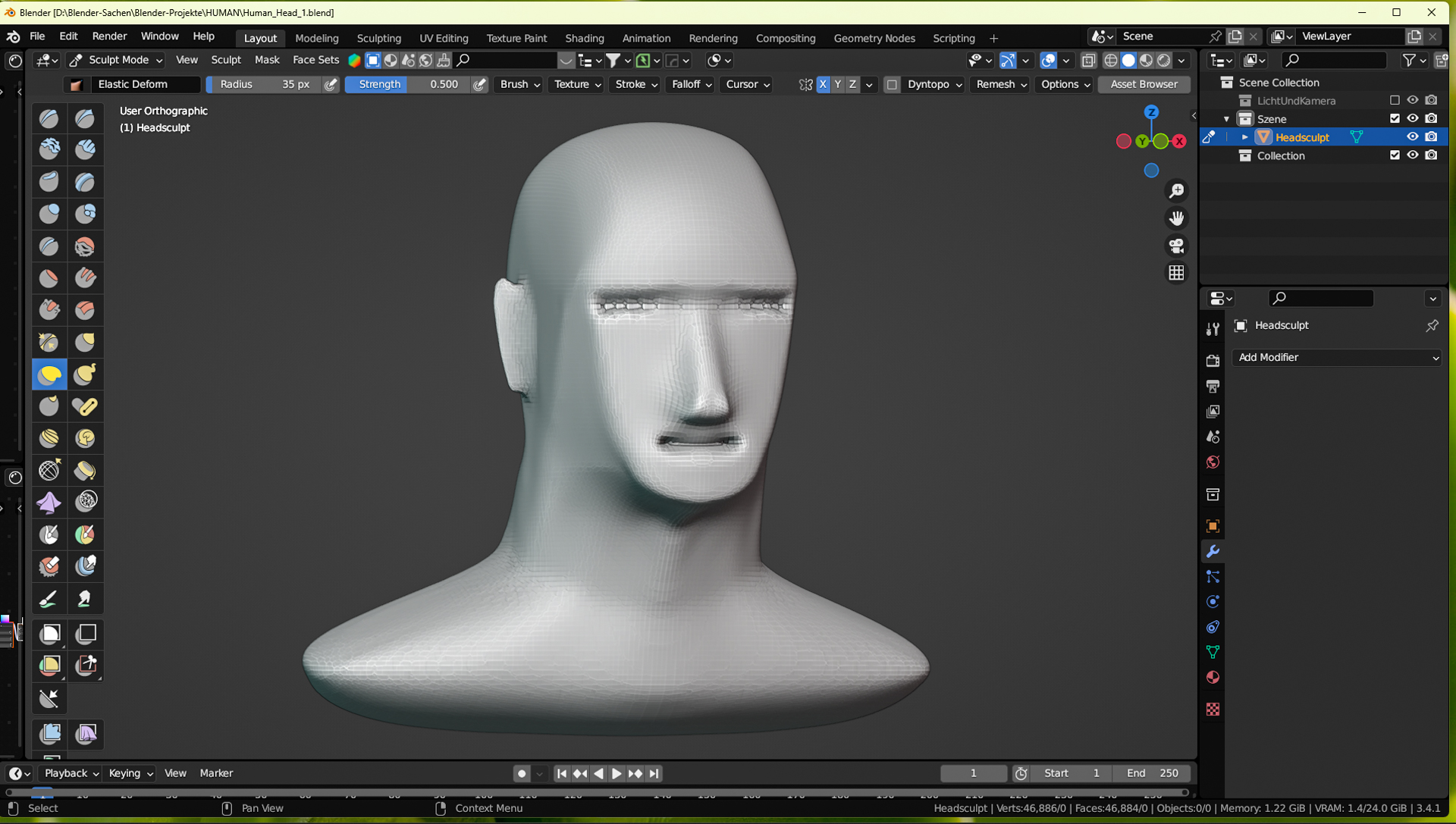The height and width of the screenshot is (824, 1456).
Task: Switch to the Sculpting workspace tab
Action: point(378,38)
